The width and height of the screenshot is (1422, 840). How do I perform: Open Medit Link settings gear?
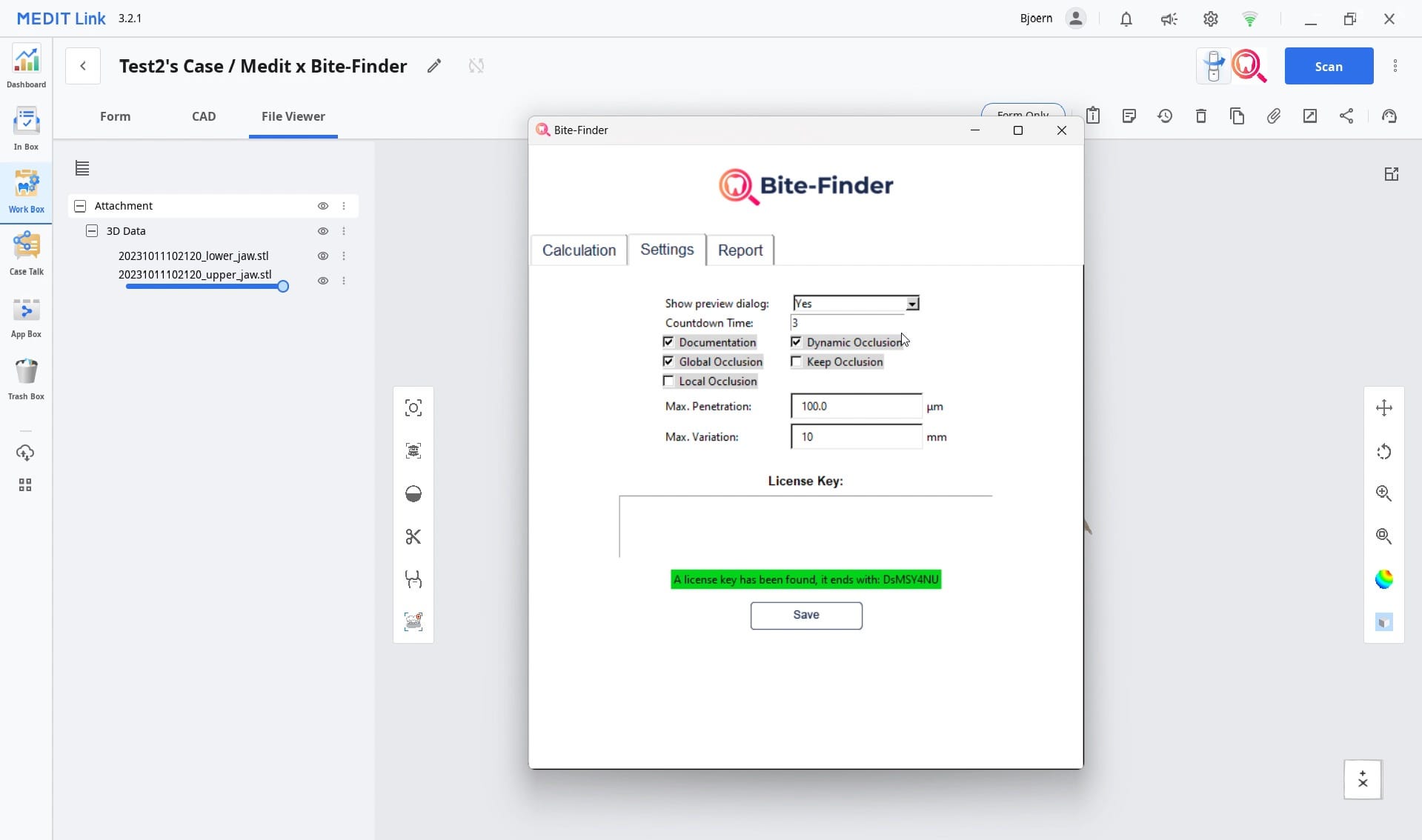(x=1210, y=19)
